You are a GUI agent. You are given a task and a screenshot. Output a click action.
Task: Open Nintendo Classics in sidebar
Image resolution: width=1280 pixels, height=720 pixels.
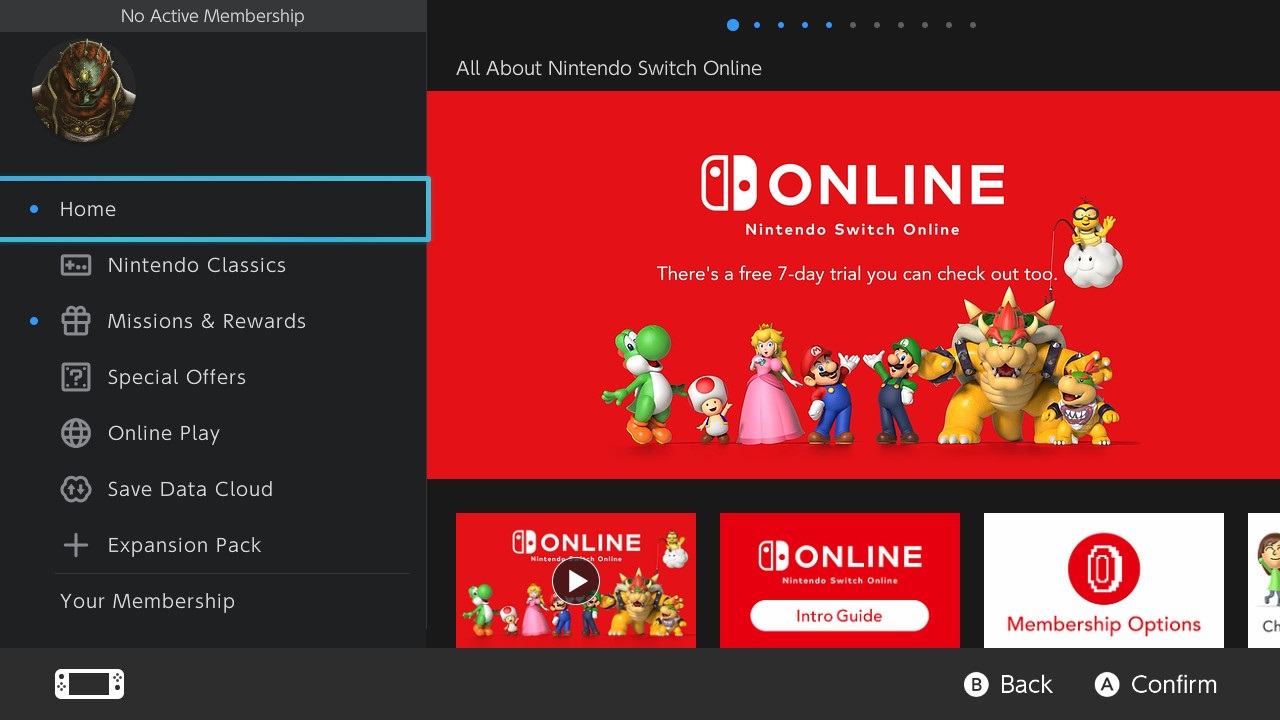tap(214, 265)
